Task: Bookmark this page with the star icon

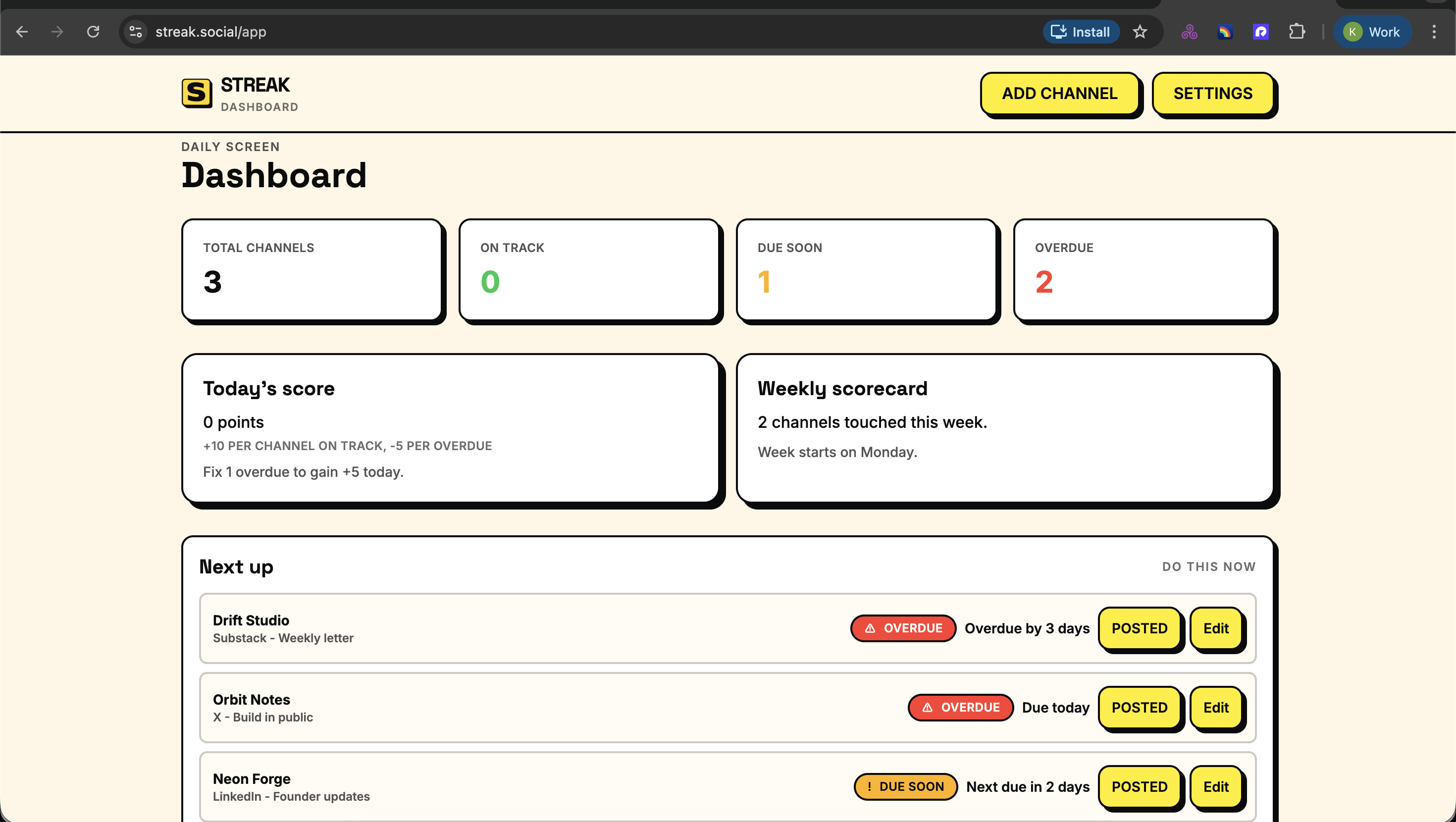Action: 1140,32
